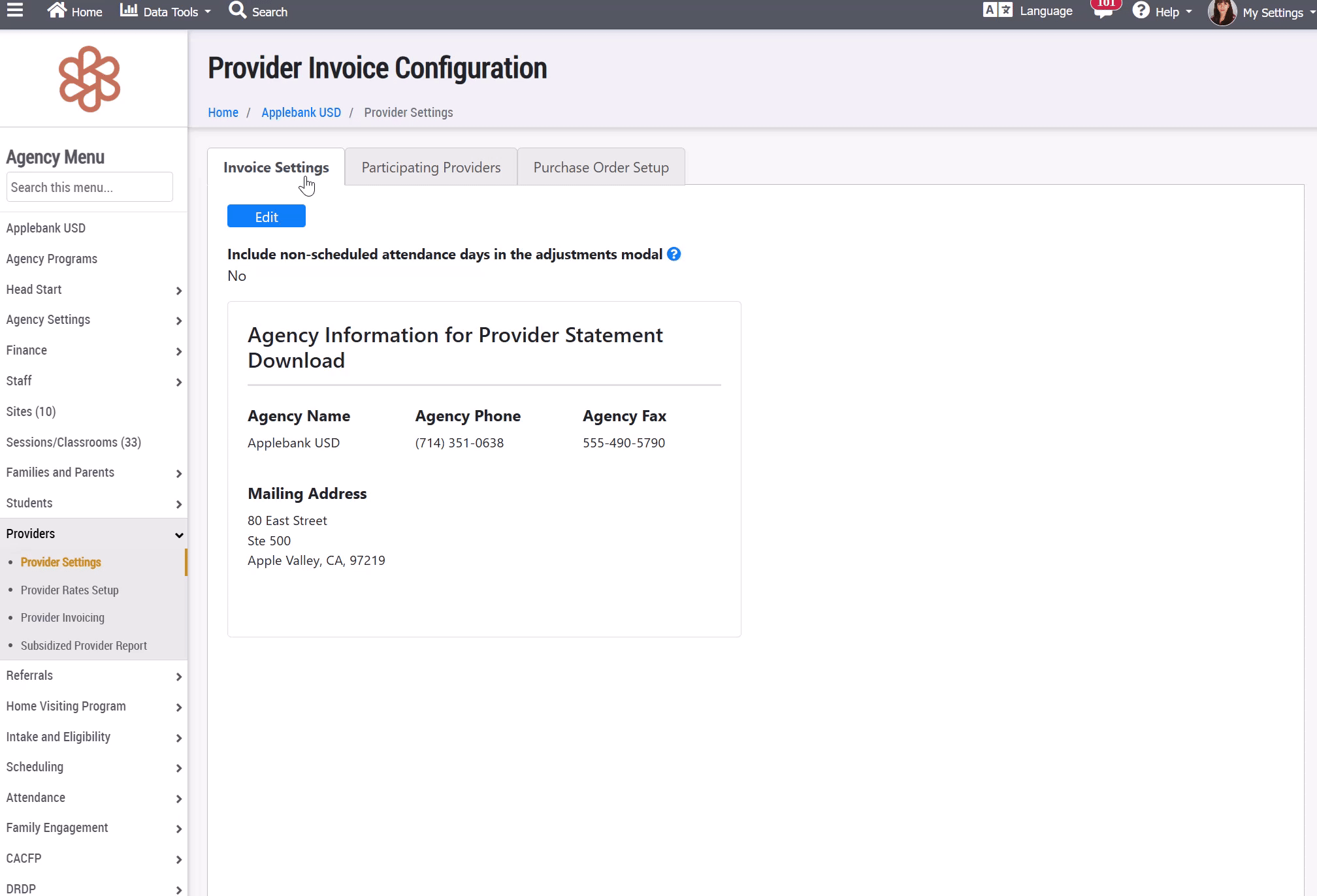Click the user profile avatar
The width and height of the screenshot is (1317, 896).
tap(1222, 12)
